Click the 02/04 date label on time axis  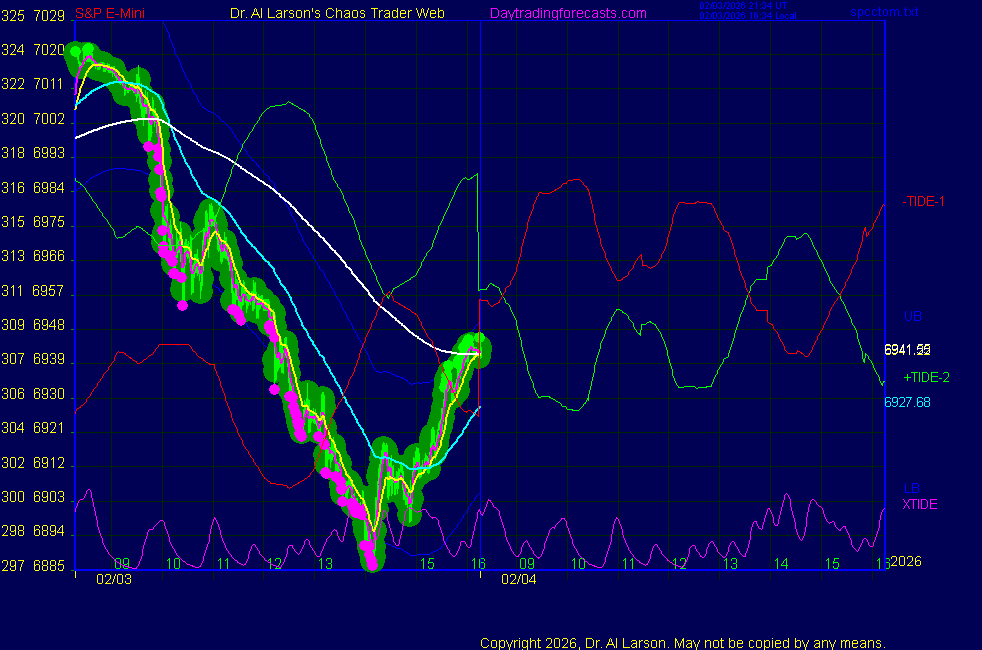coord(519,579)
